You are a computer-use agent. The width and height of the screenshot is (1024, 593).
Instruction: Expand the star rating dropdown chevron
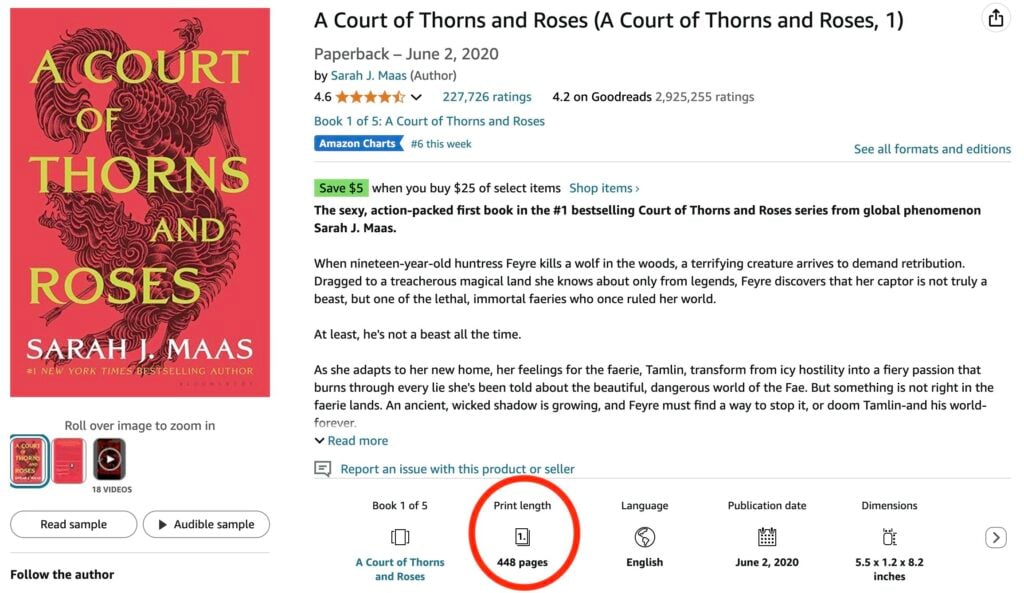point(416,98)
